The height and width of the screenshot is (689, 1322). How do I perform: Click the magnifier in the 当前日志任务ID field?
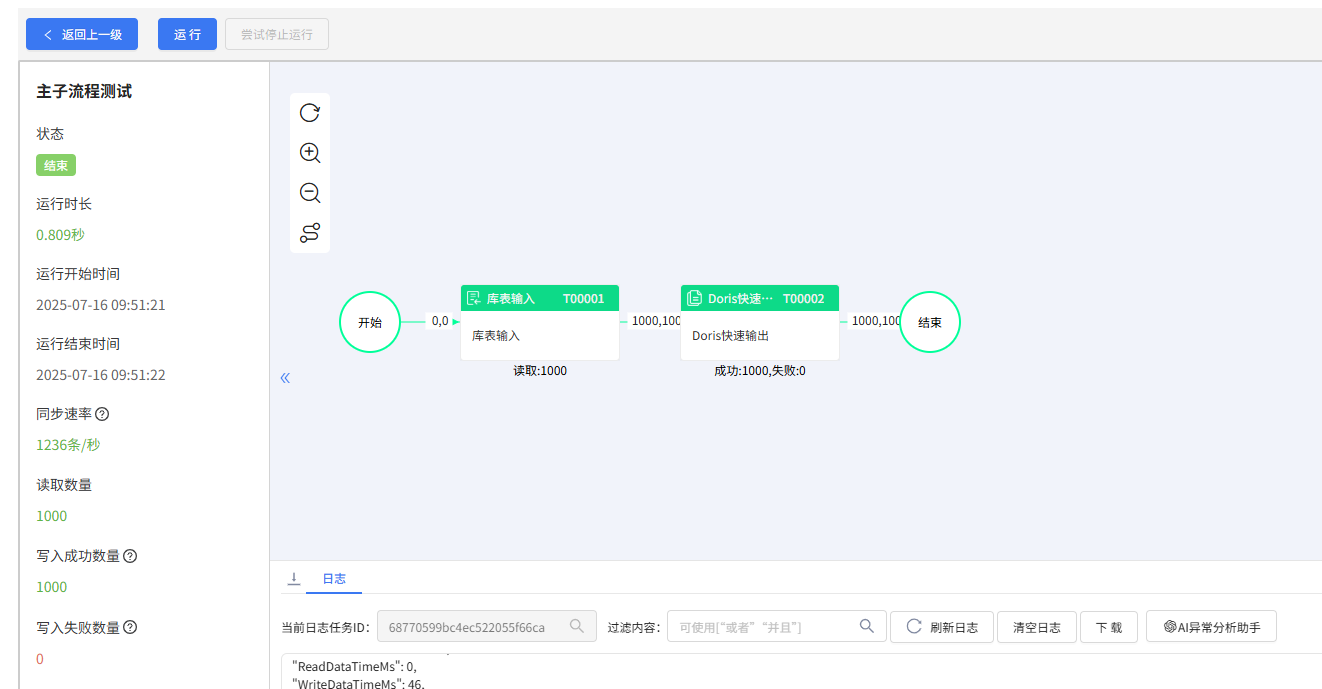click(577, 625)
